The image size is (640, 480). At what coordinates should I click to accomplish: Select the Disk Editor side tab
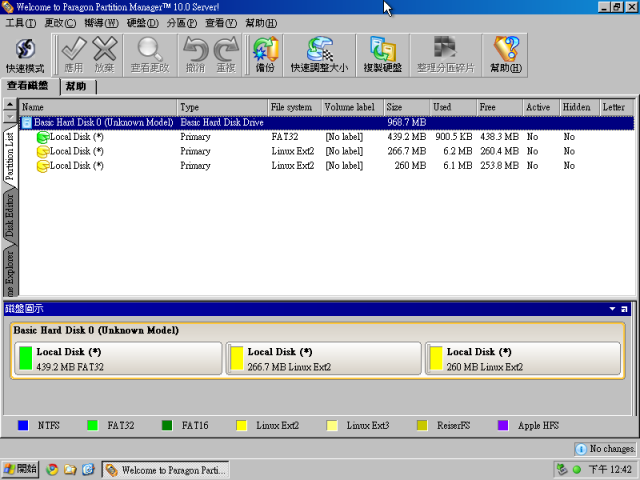[x=10, y=216]
